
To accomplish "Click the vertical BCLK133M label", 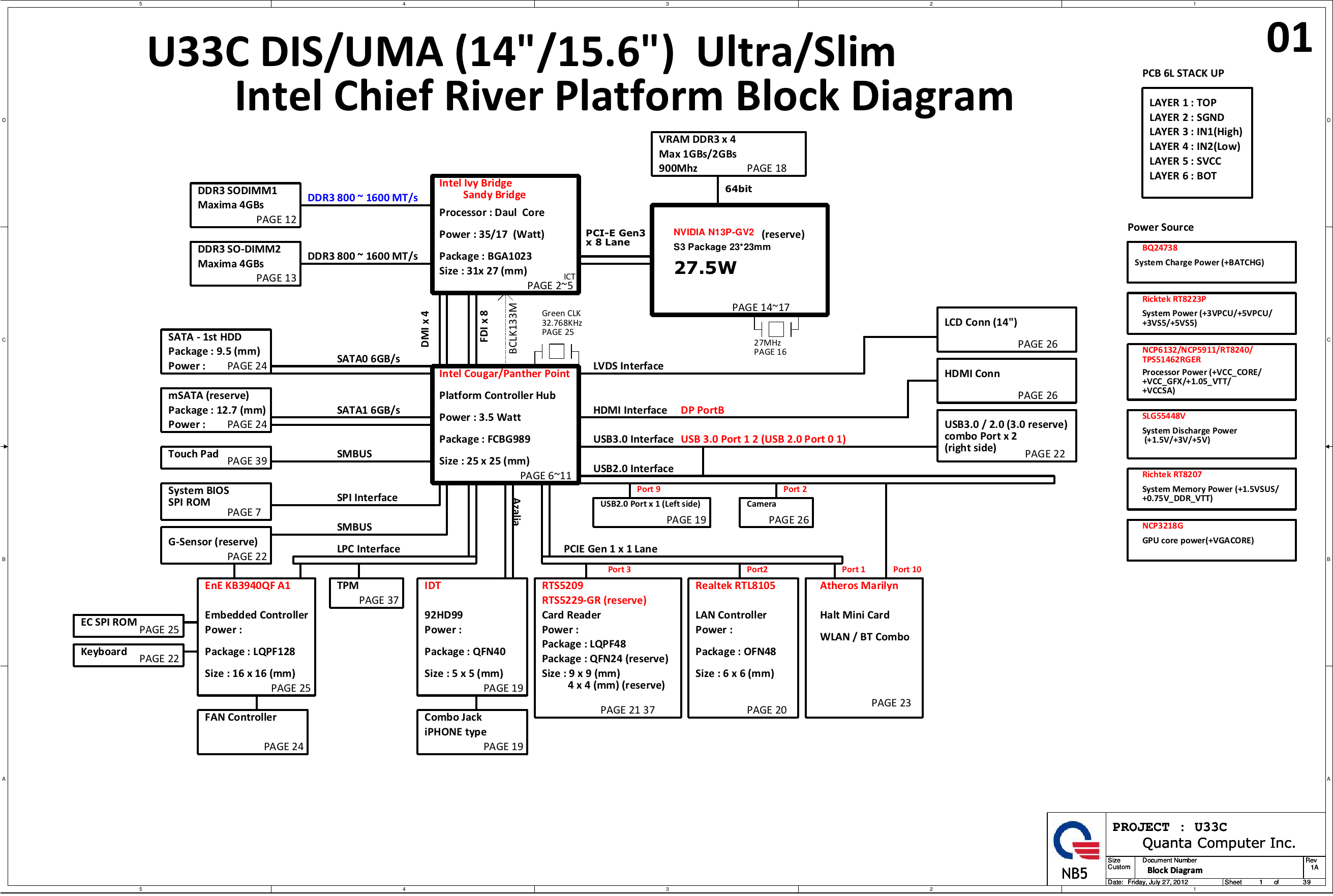I will 513,329.
